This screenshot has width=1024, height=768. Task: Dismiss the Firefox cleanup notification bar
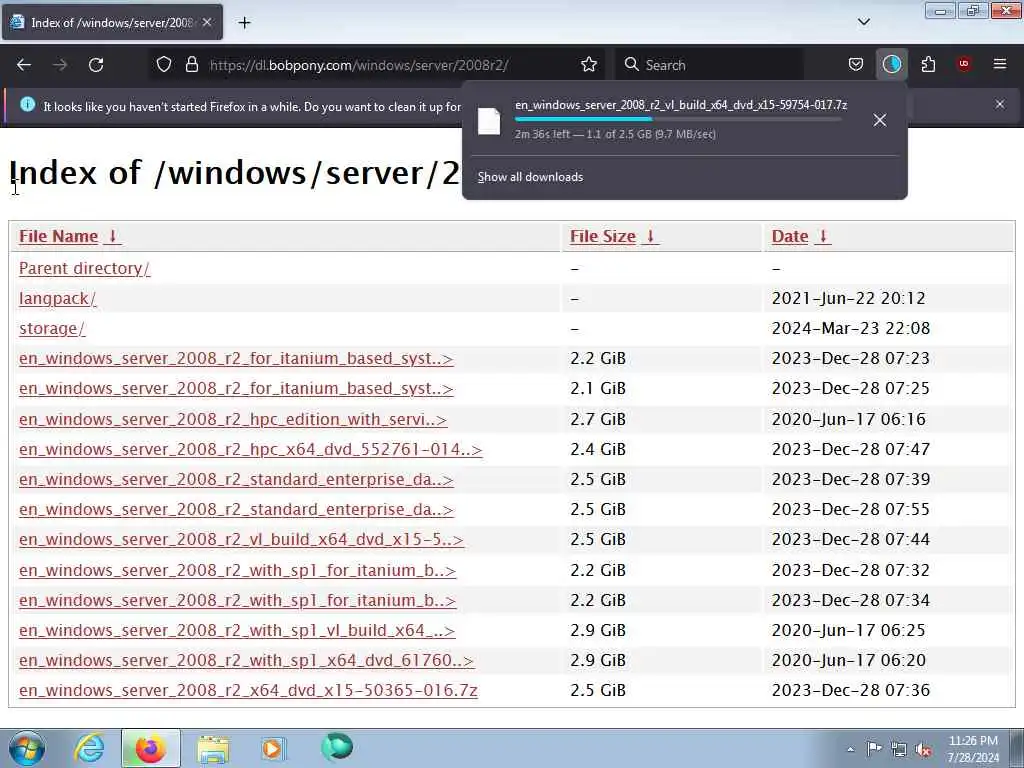1000,104
